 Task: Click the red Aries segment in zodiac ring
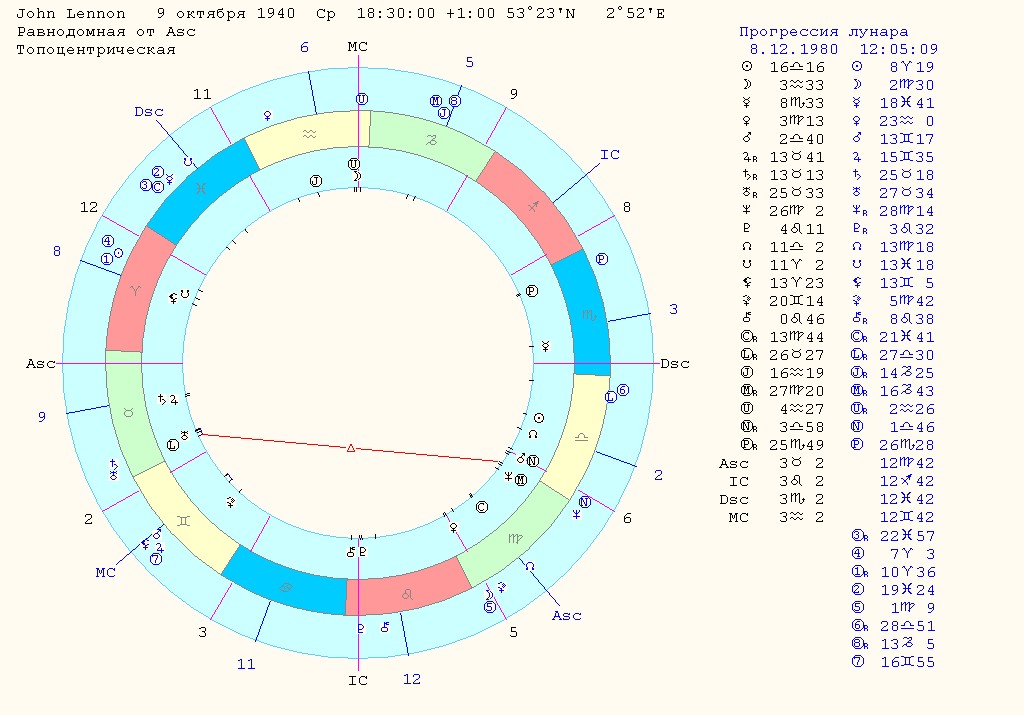136,291
